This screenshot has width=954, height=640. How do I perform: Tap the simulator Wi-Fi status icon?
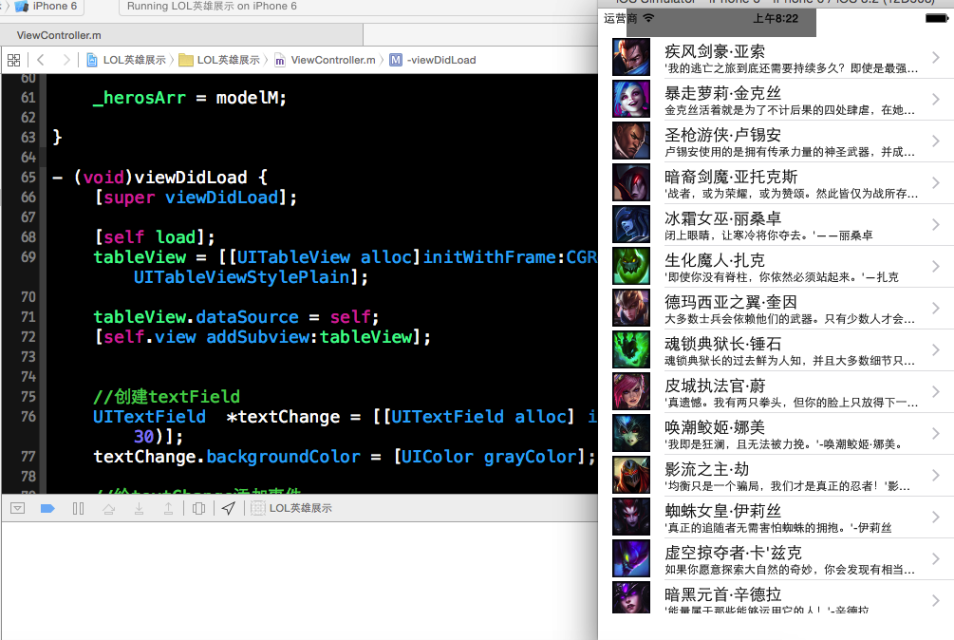649,18
